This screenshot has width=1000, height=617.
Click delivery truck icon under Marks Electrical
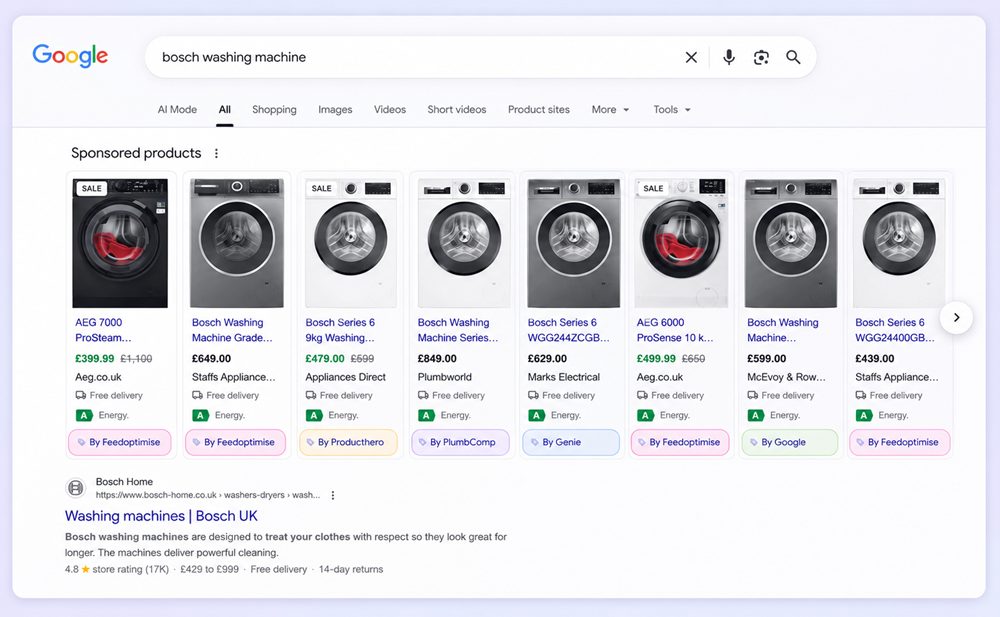point(533,395)
